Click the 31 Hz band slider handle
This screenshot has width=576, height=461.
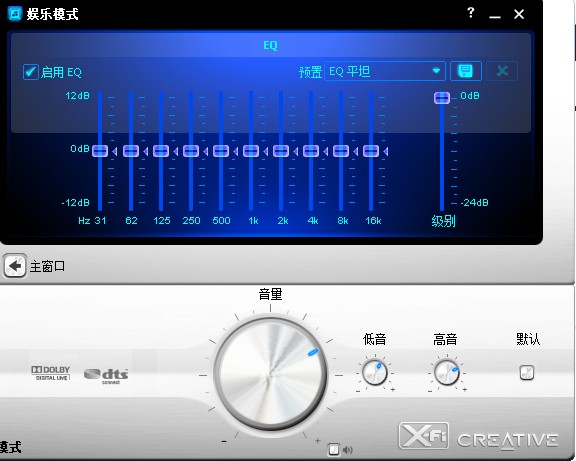coord(100,151)
